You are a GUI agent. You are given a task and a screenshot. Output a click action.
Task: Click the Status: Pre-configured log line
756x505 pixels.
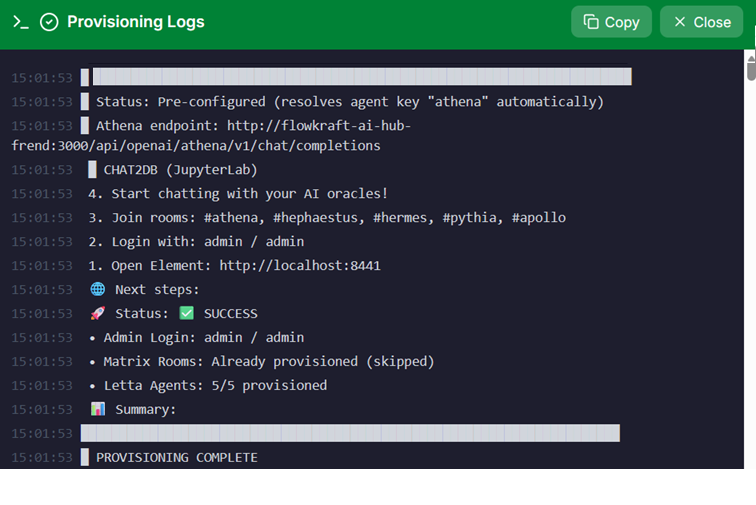(x=349, y=101)
